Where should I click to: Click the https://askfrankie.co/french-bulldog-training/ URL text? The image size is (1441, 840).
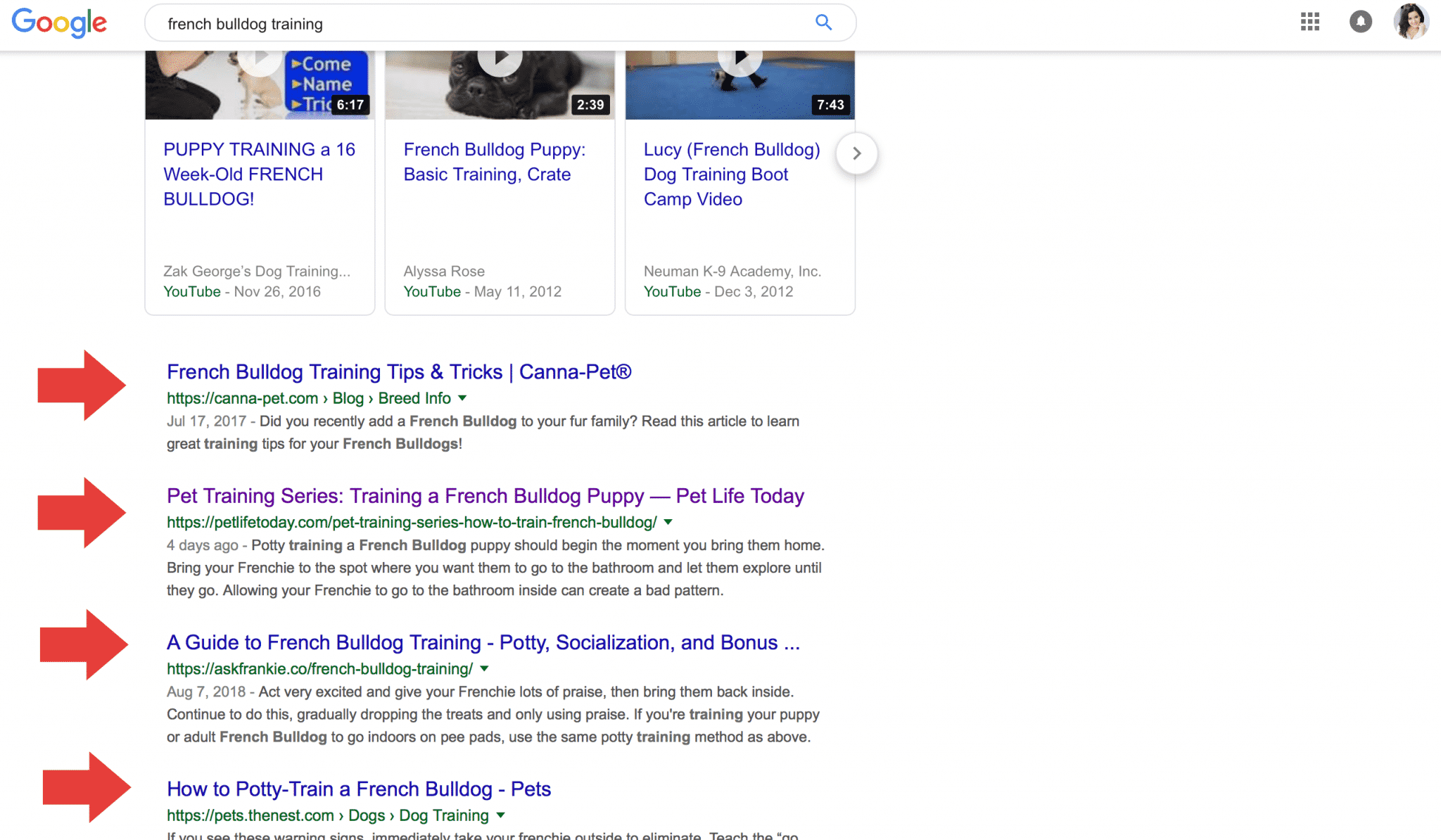(319, 668)
